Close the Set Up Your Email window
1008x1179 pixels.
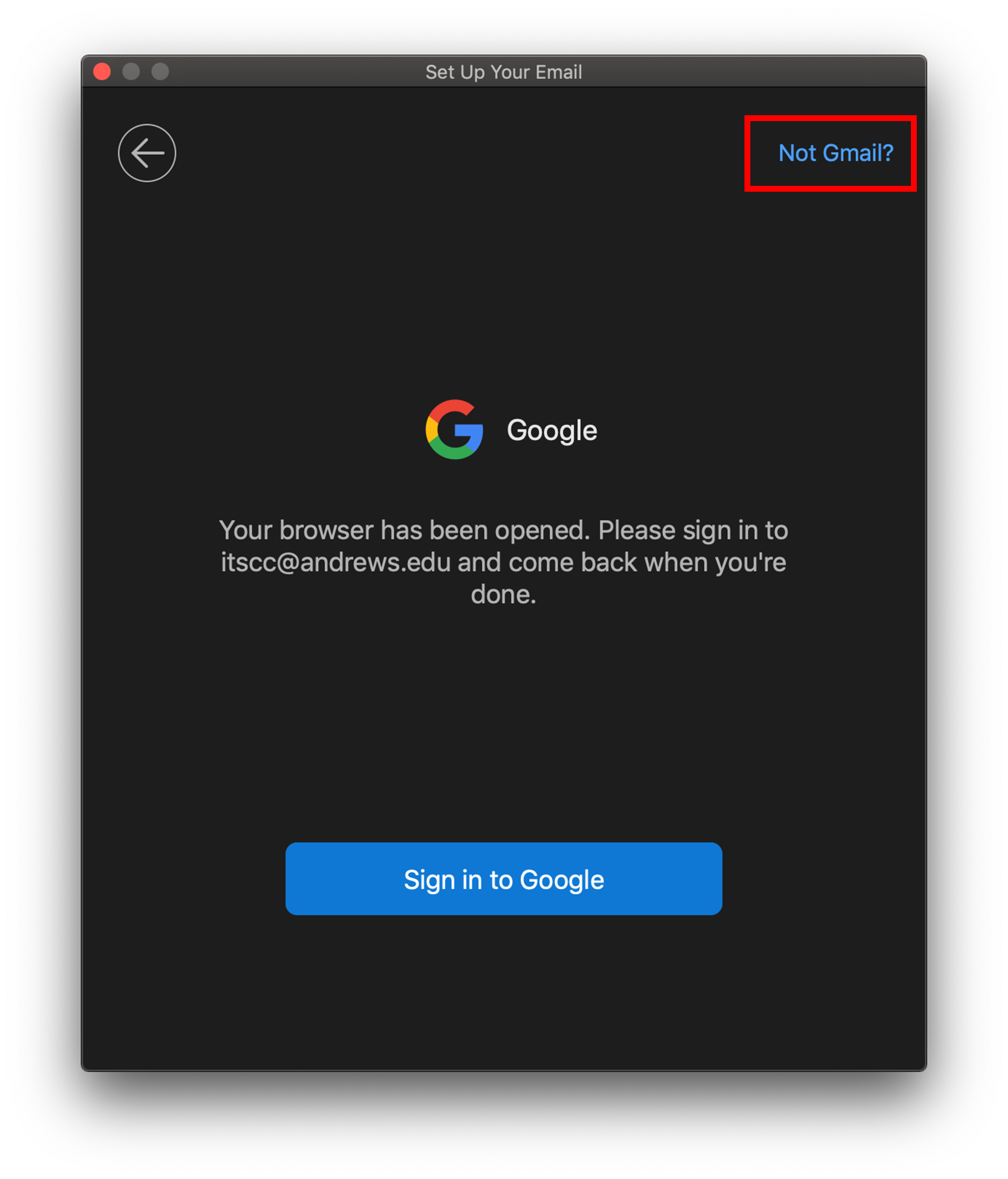102,72
